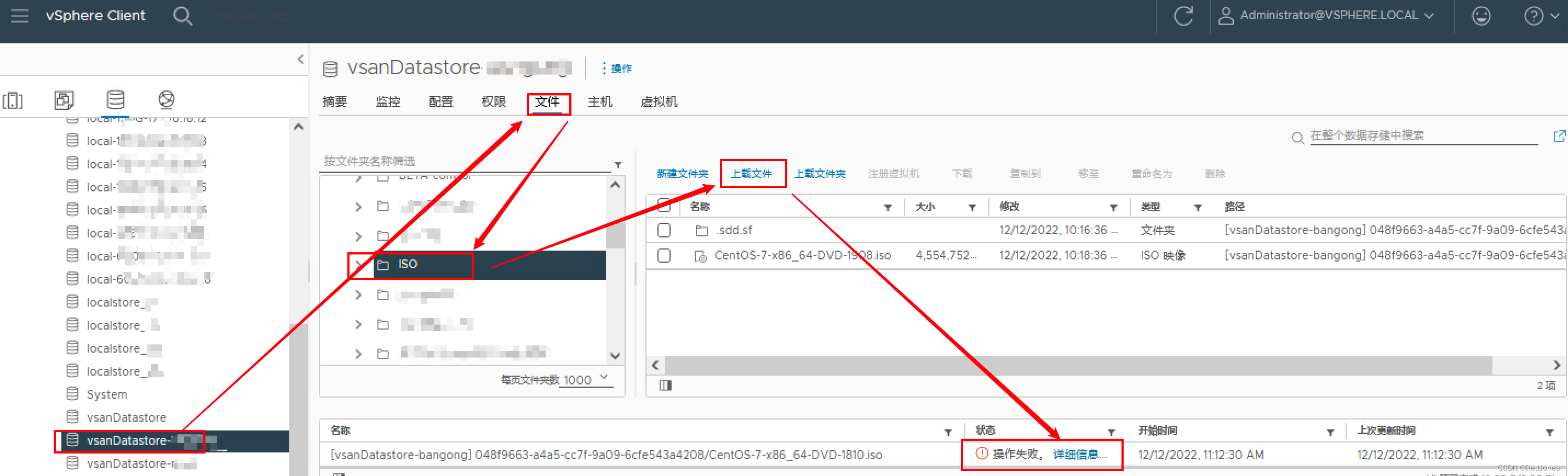Filter the 开始时间 column in tasks table

(x=1330, y=432)
